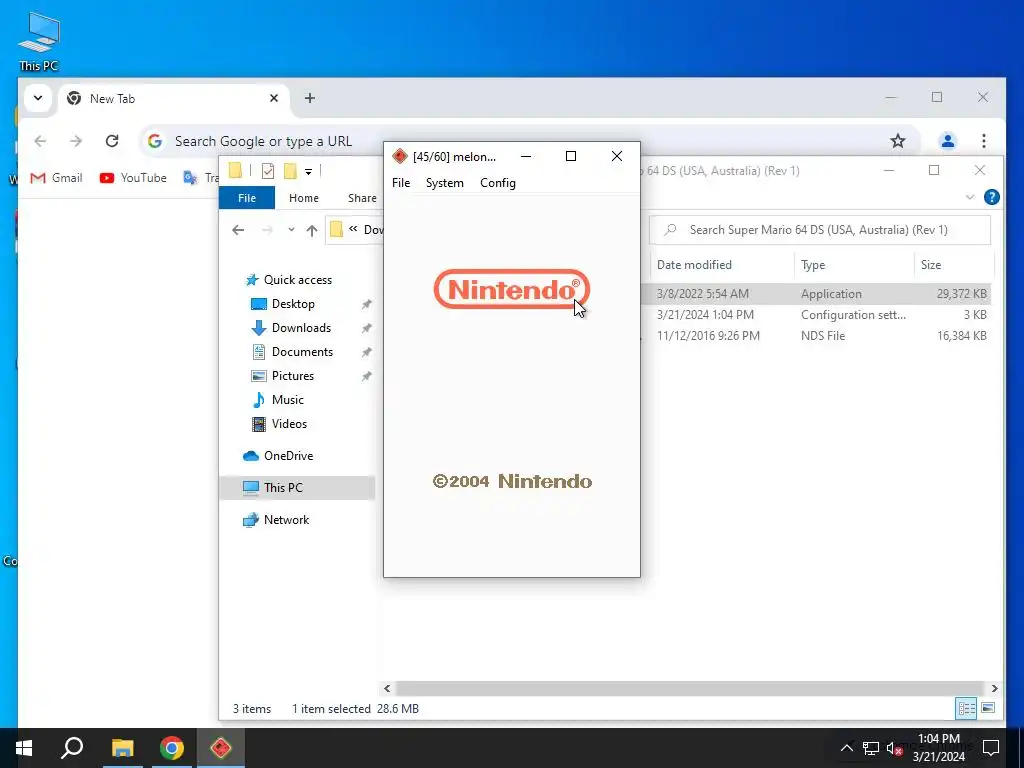The width and height of the screenshot is (1024, 768).
Task: Select This PC desktop icon
Action: click(x=39, y=42)
